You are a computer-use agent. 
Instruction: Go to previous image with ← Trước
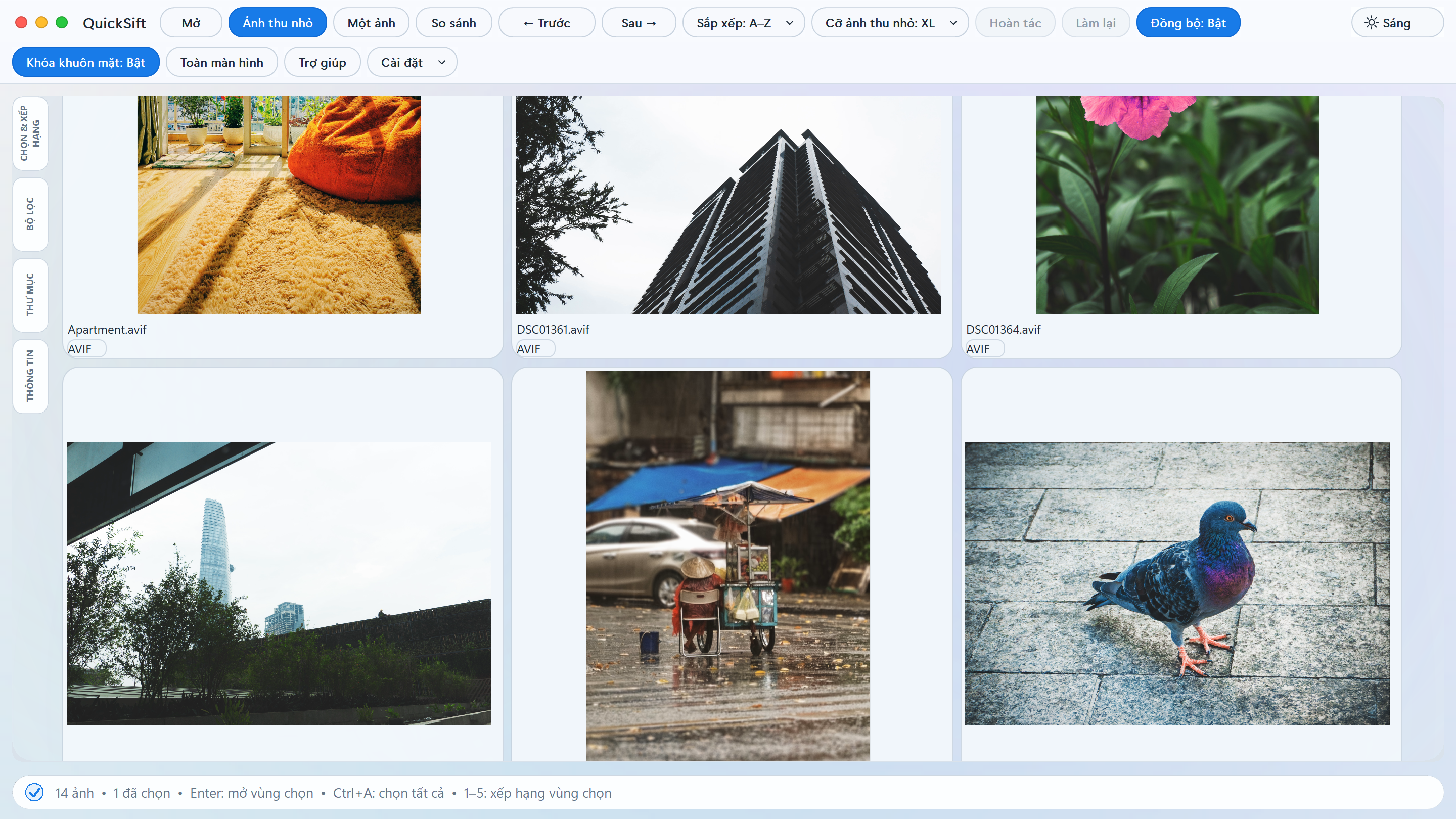(x=547, y=23)
